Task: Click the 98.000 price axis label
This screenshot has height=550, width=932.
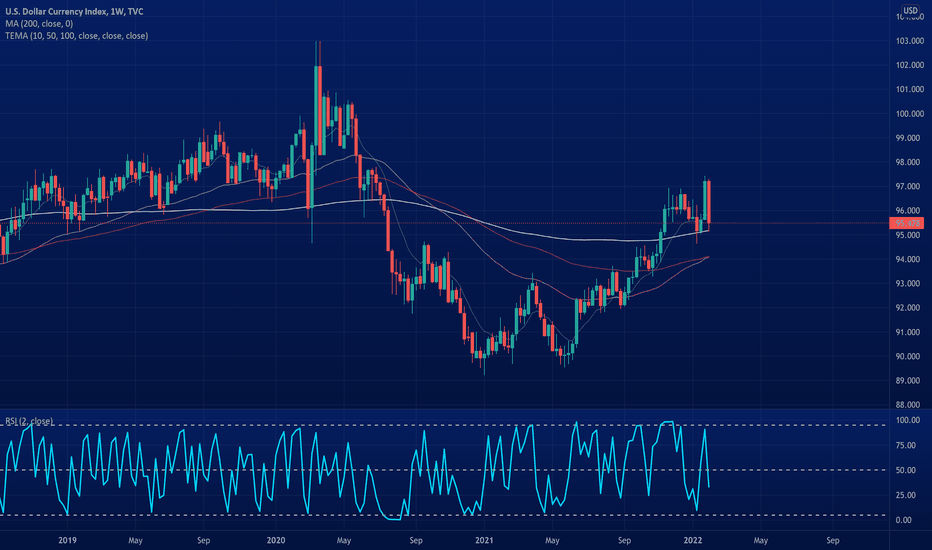Action: pos(909,162)
